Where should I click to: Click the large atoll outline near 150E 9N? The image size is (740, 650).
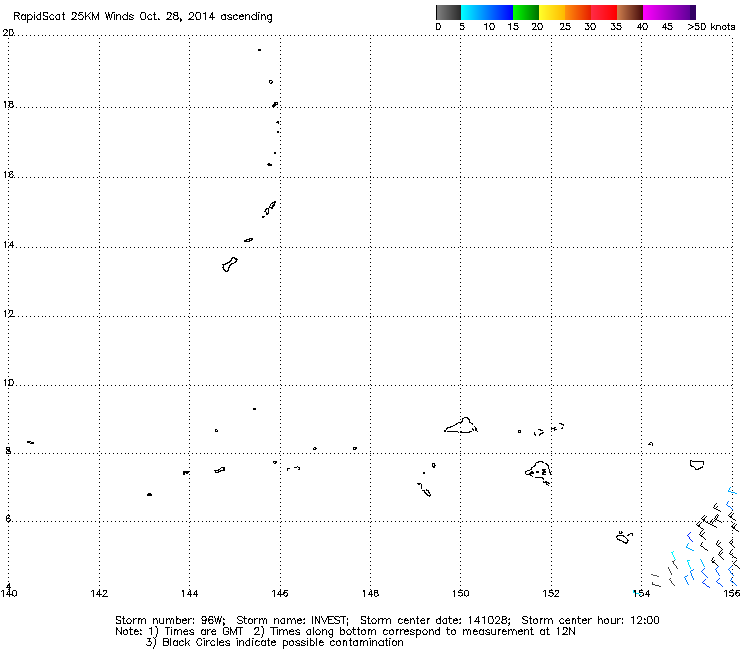pyautogui.click(x=461, y=425)
